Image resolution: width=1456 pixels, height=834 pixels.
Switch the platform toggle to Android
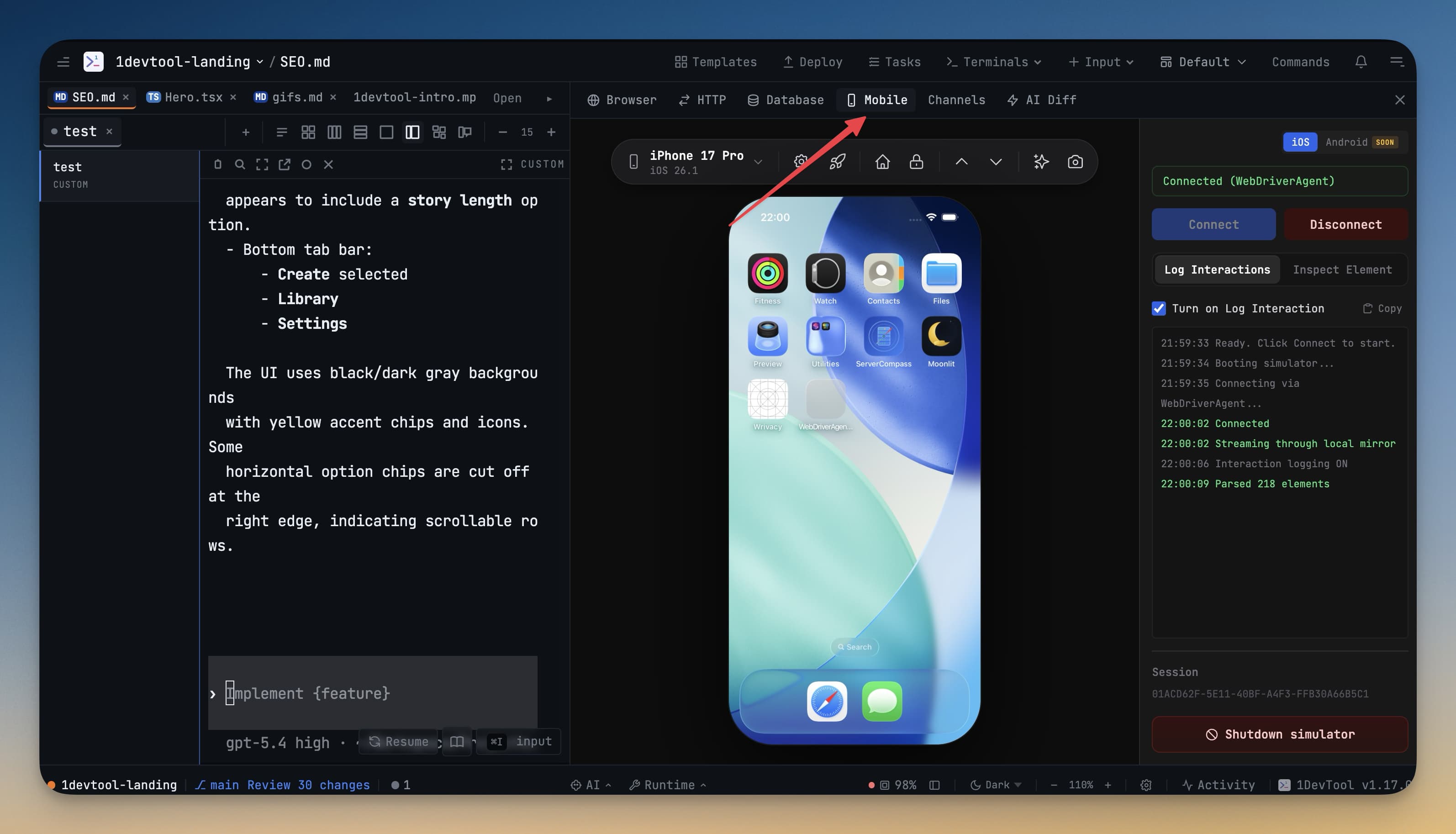[x=1347, y=142]
